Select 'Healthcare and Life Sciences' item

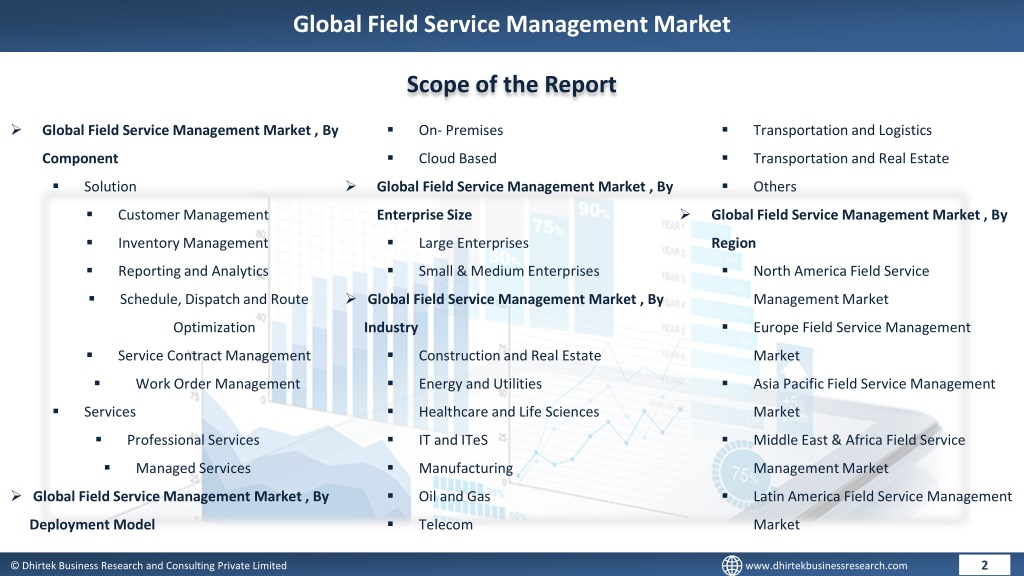pos(509,412)
